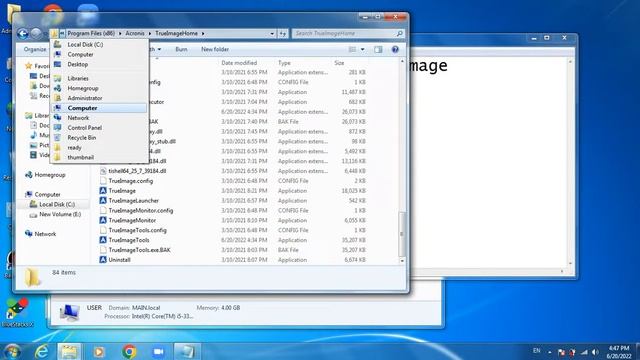Expand arrow after Program Files (x86) breadcrumb
This screenshot has width=640, height=360.
click(x=120, y=33)
